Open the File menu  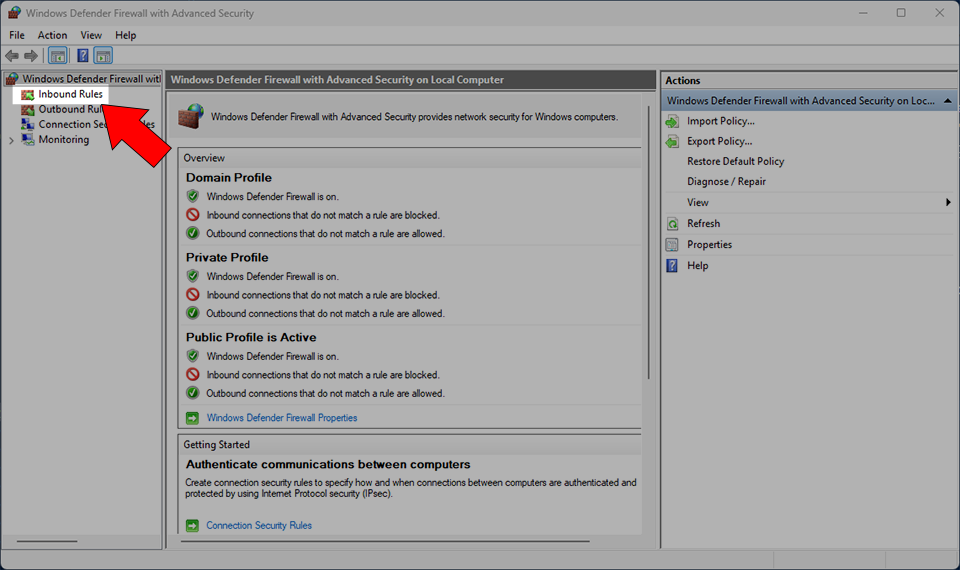pos(17,35)
